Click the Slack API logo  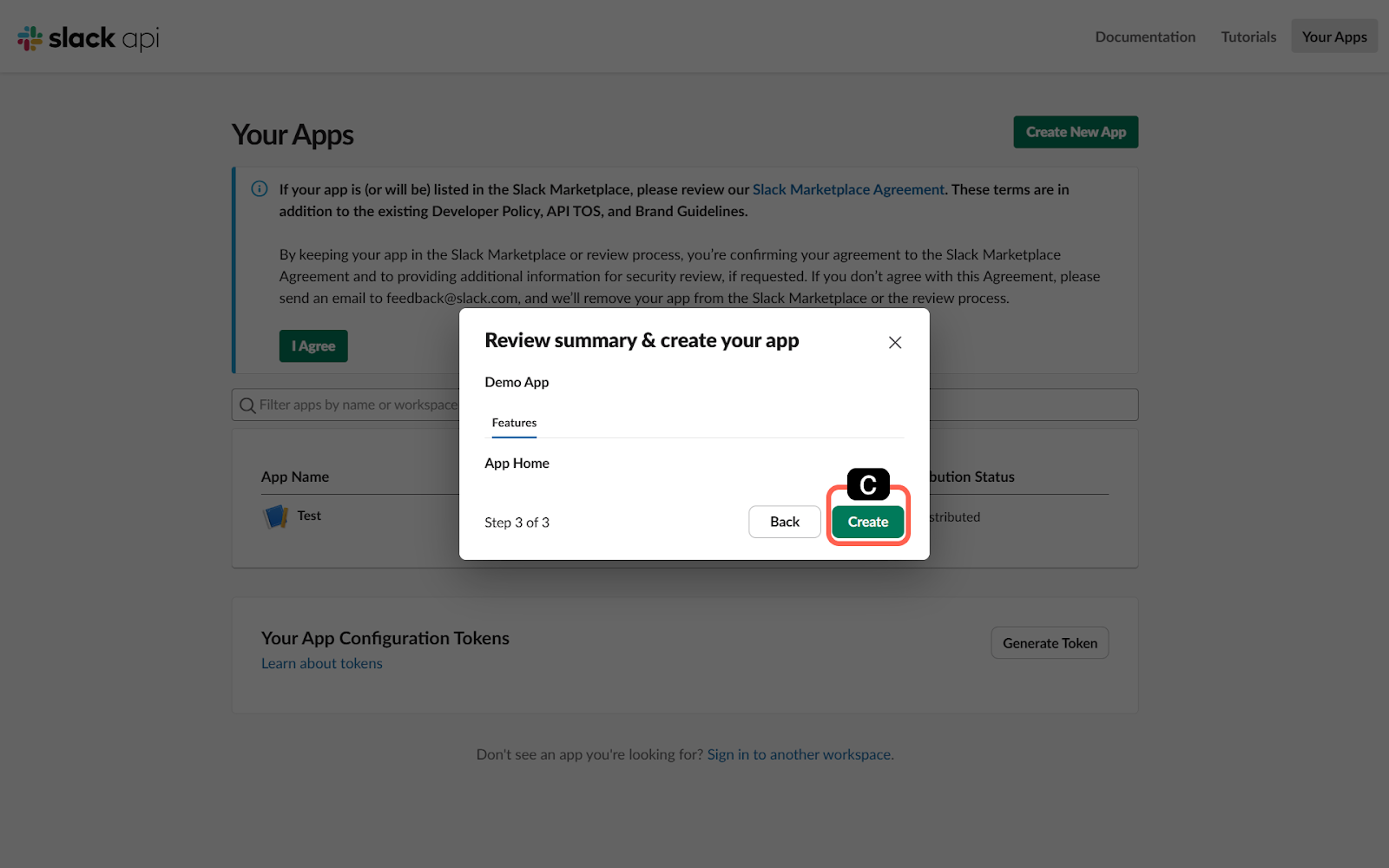pos(89,38)
